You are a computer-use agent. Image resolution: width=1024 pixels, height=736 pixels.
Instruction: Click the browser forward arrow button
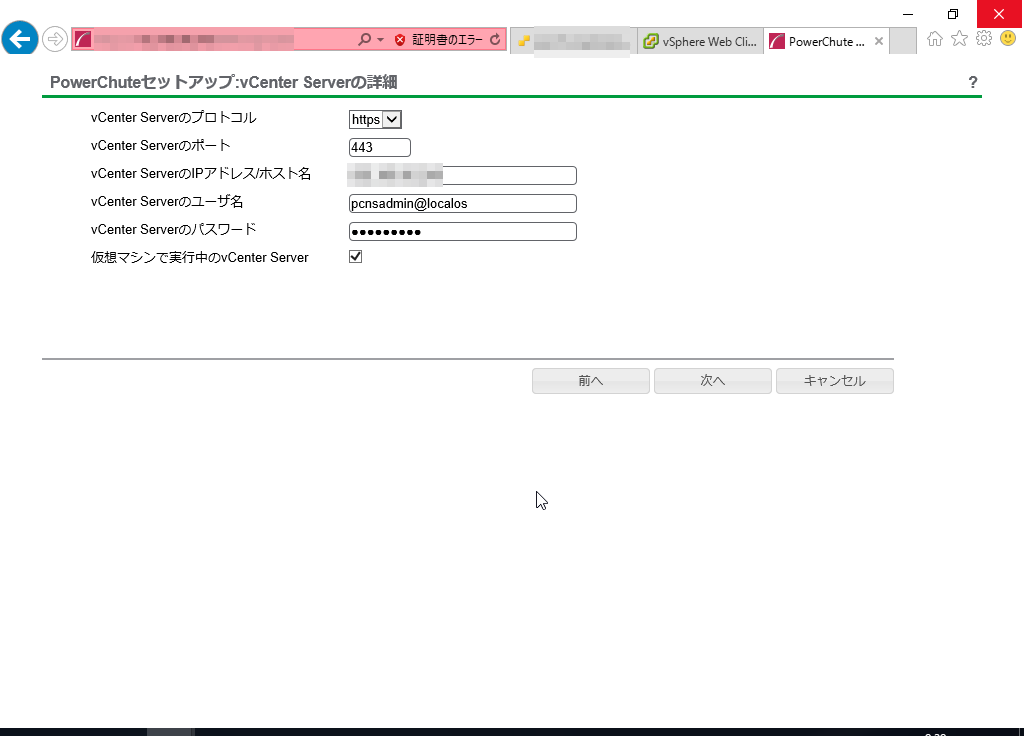pos(54,40)
